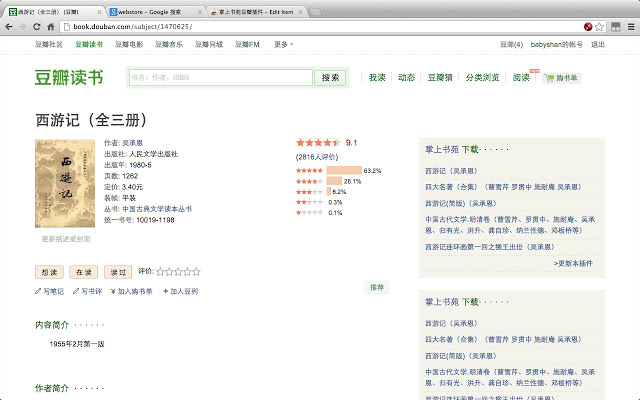Mark the book as 读过
This screenshot has width=640, height=400.
tap(118, 272)
